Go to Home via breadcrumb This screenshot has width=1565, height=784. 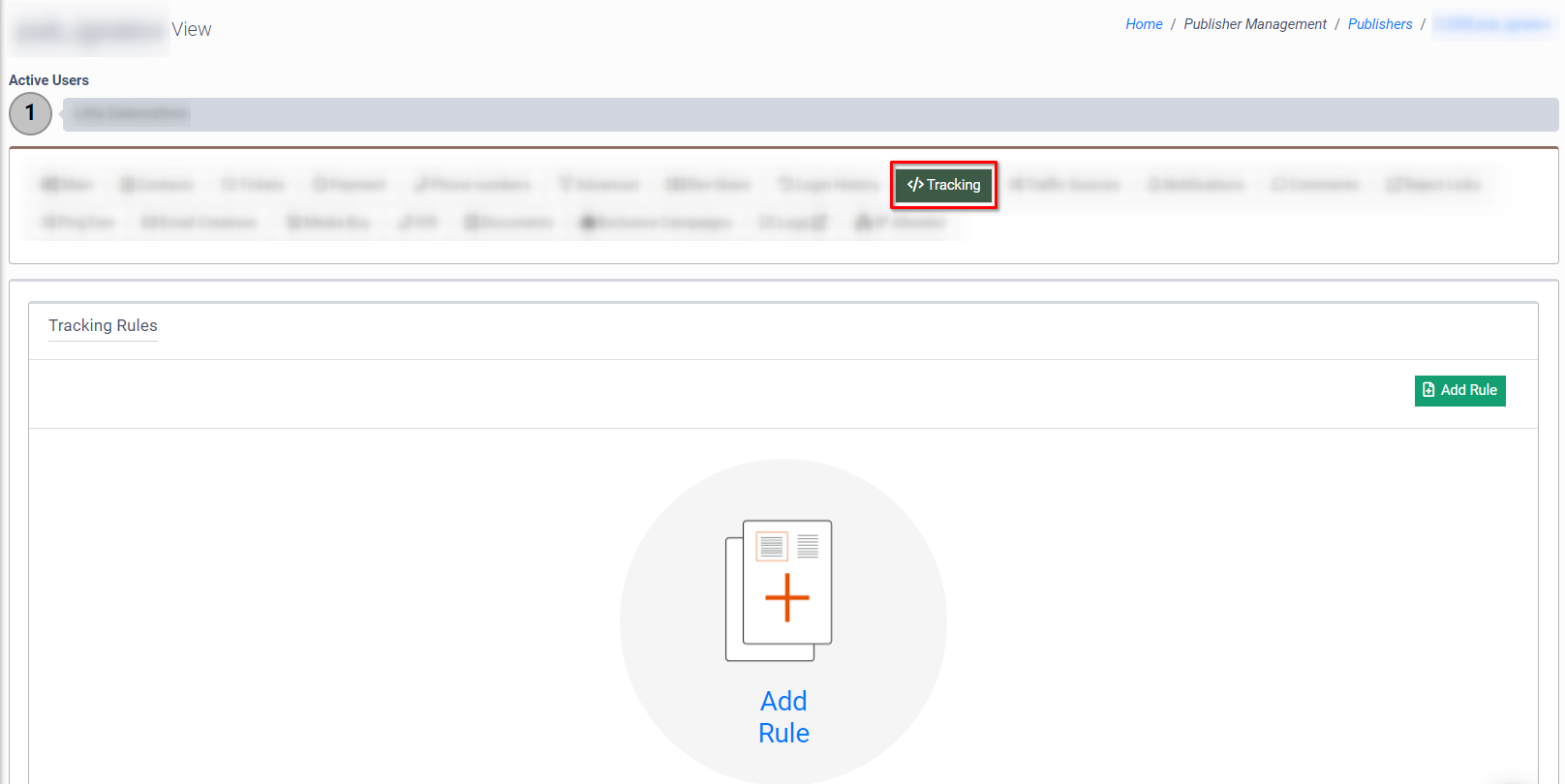pos(1144,24)
